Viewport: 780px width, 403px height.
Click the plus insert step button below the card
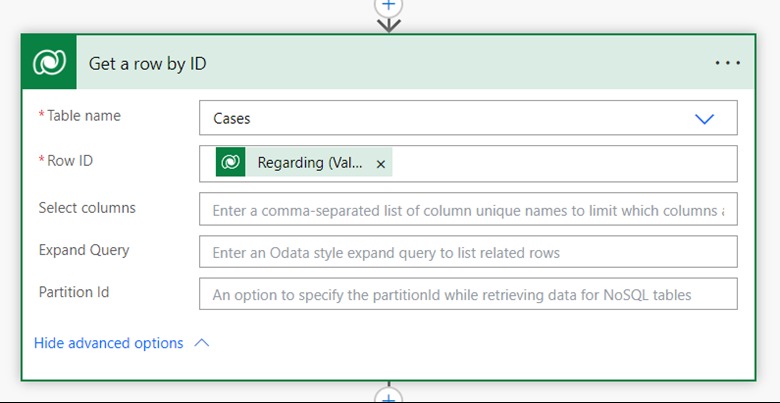tap(389, 397)
